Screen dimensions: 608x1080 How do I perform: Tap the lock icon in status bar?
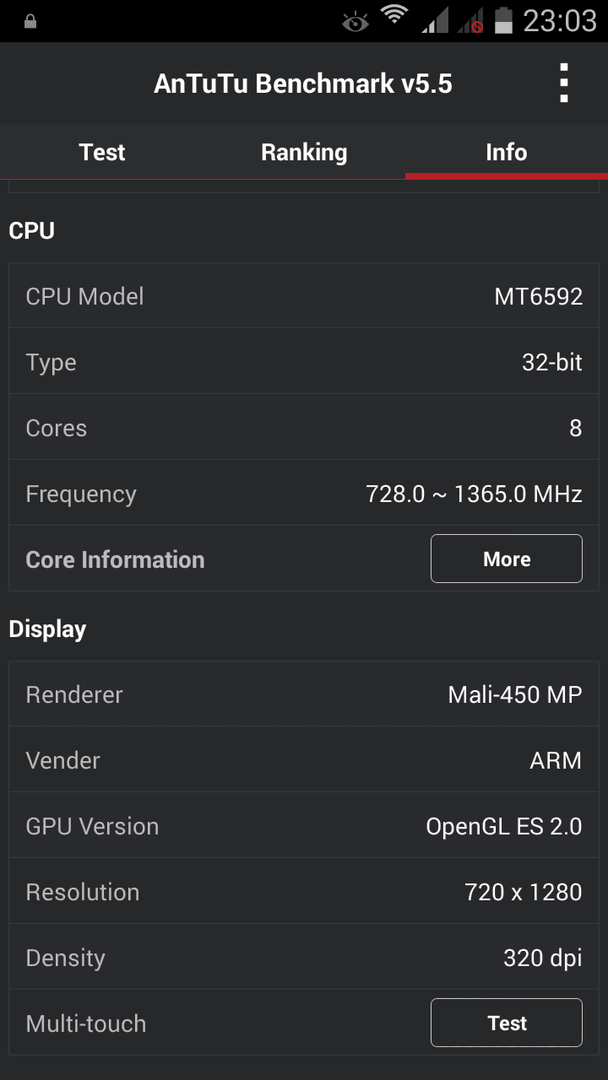(30, 22)
